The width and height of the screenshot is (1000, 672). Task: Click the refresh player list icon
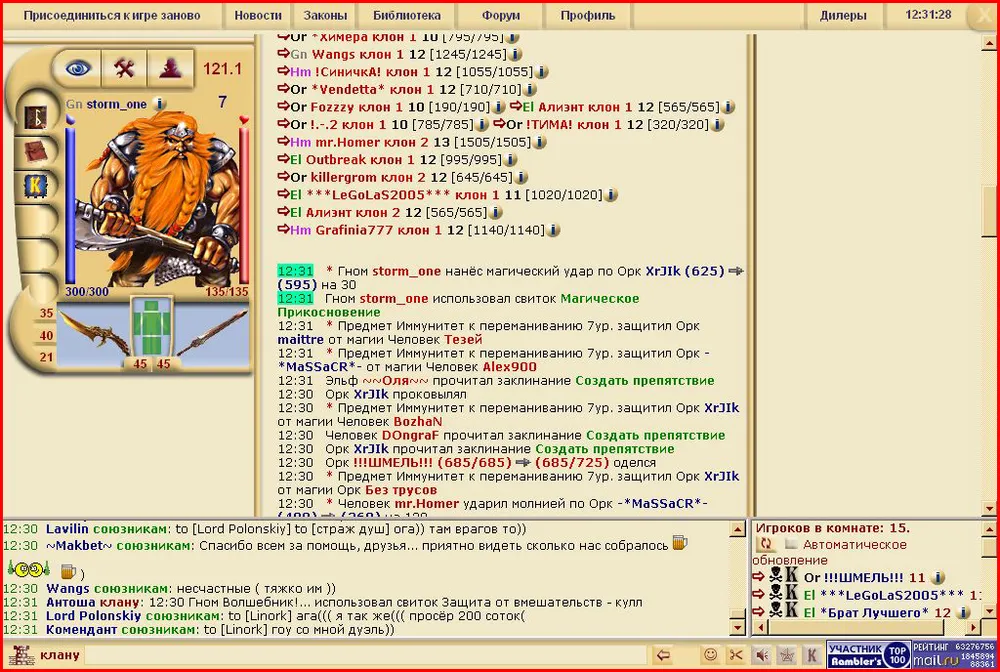click(766, 545)
